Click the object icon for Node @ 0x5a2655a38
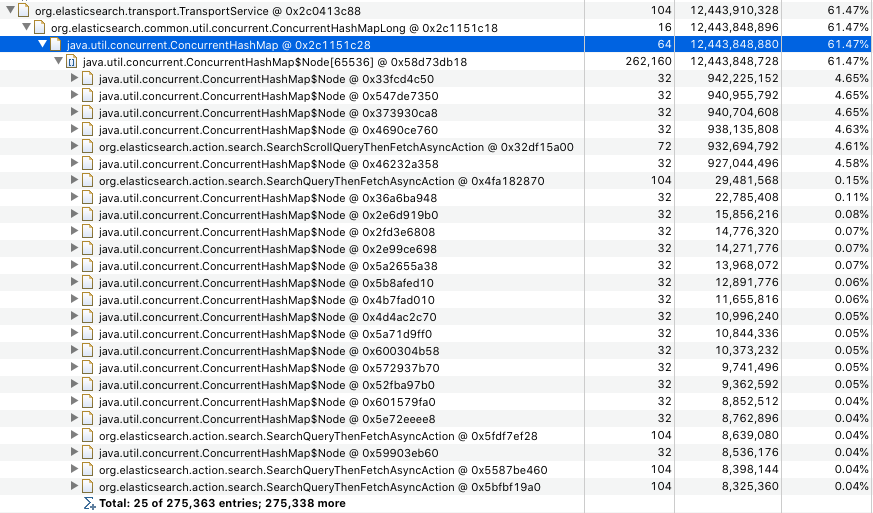The image size is (873, 513). coord(87,265)
